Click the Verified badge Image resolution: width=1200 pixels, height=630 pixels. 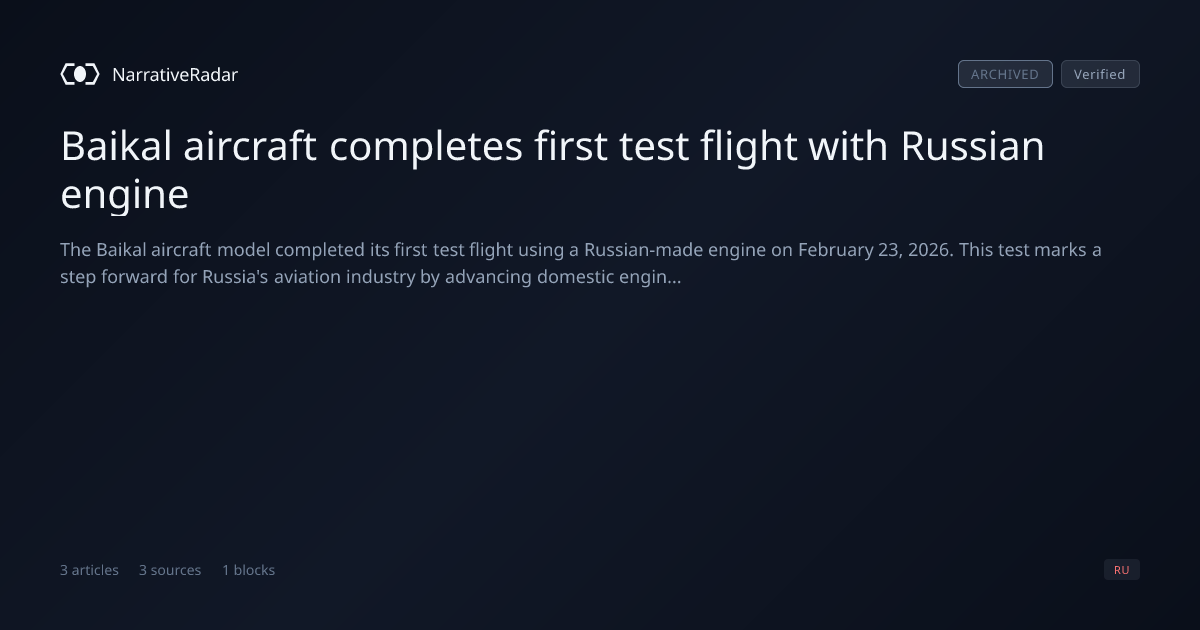[1100, 74]
